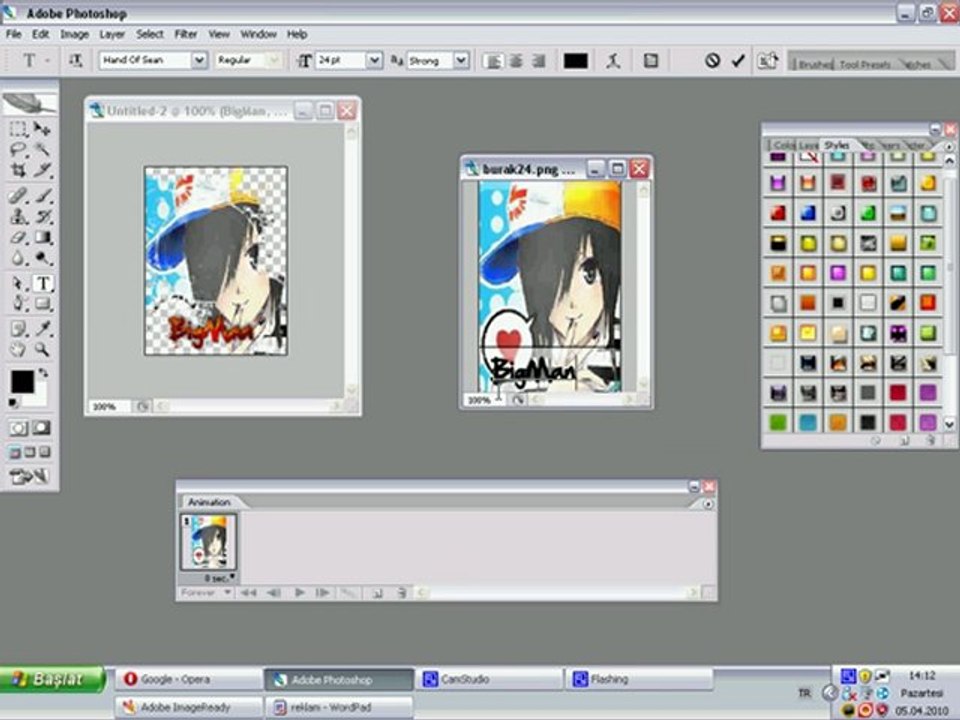Open the file browser toggle icon
This screenshot has height=720, width=960.
(x=768, y=61)
